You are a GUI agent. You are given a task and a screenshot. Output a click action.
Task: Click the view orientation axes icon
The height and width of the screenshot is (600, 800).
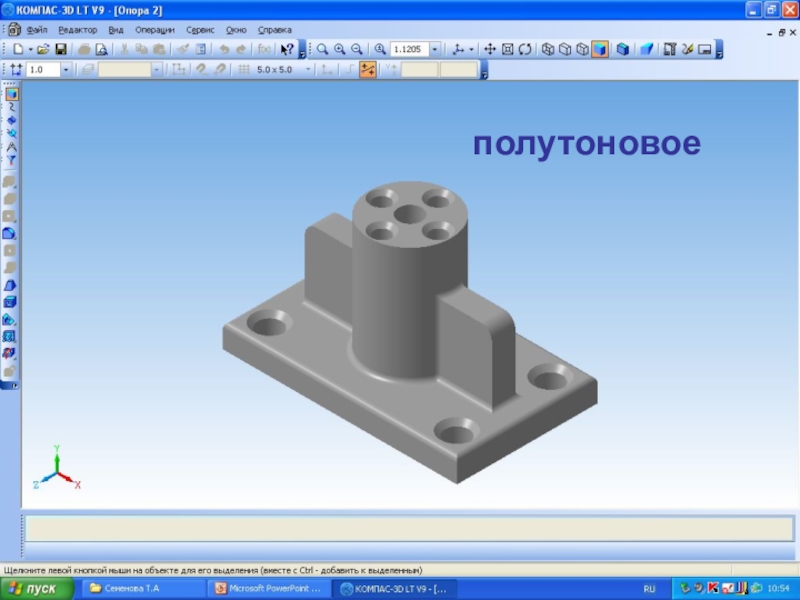[x=458, y=49]
